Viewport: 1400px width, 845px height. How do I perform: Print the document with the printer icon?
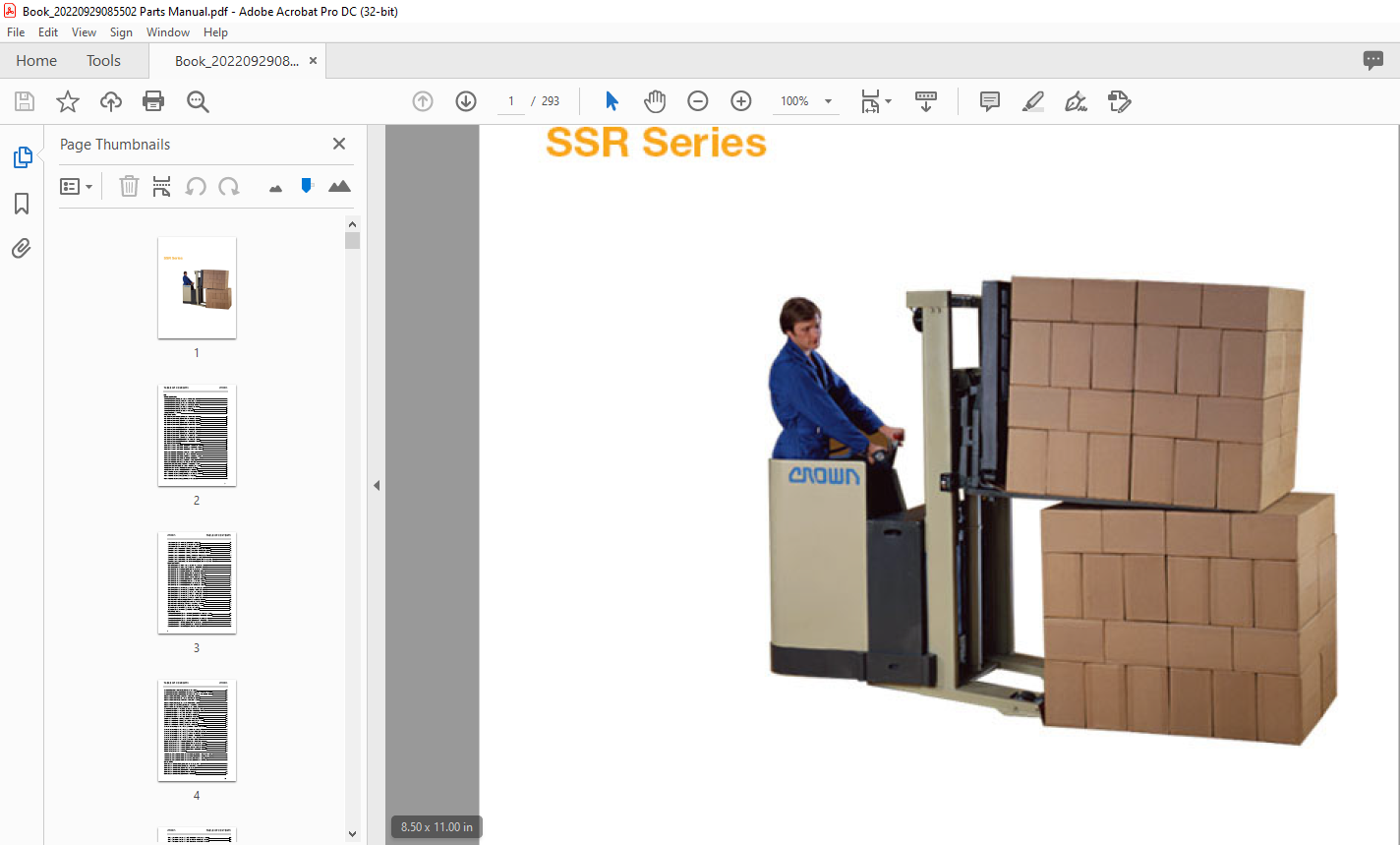click(x=153, y=101)
